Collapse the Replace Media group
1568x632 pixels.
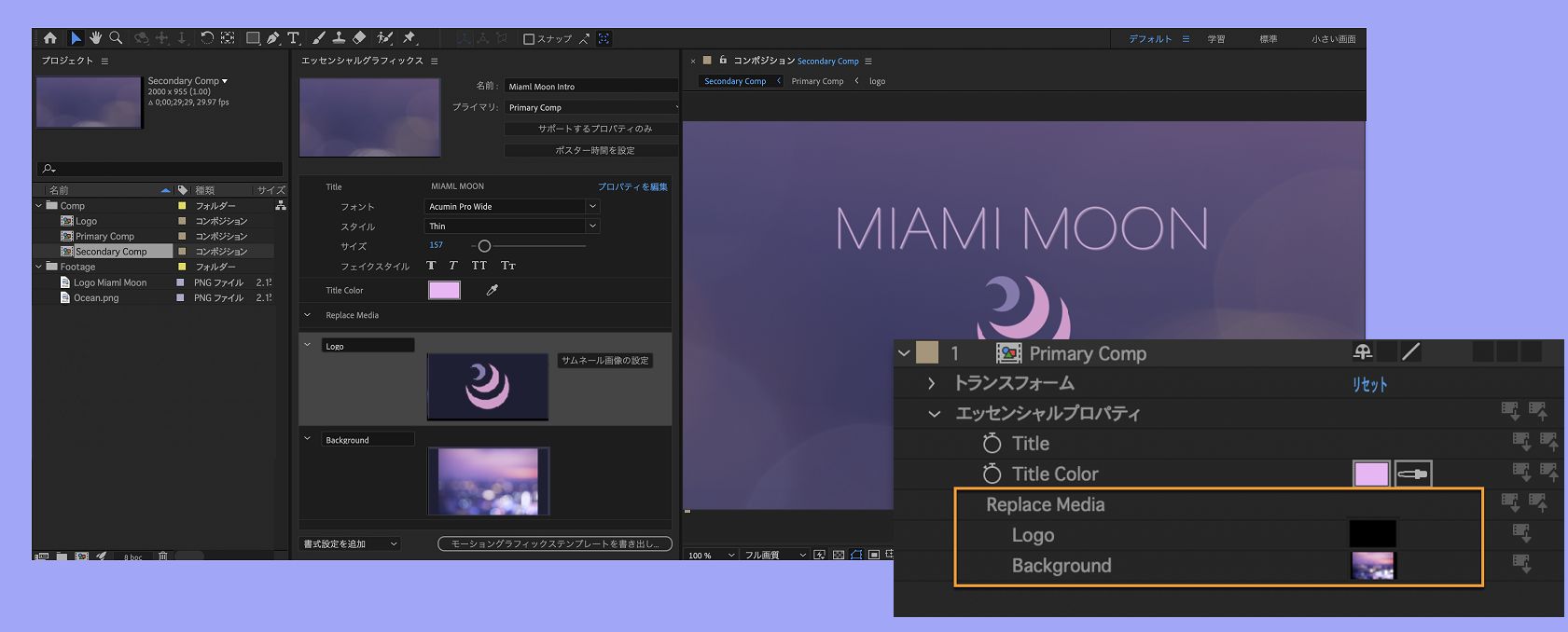(307, 315)
